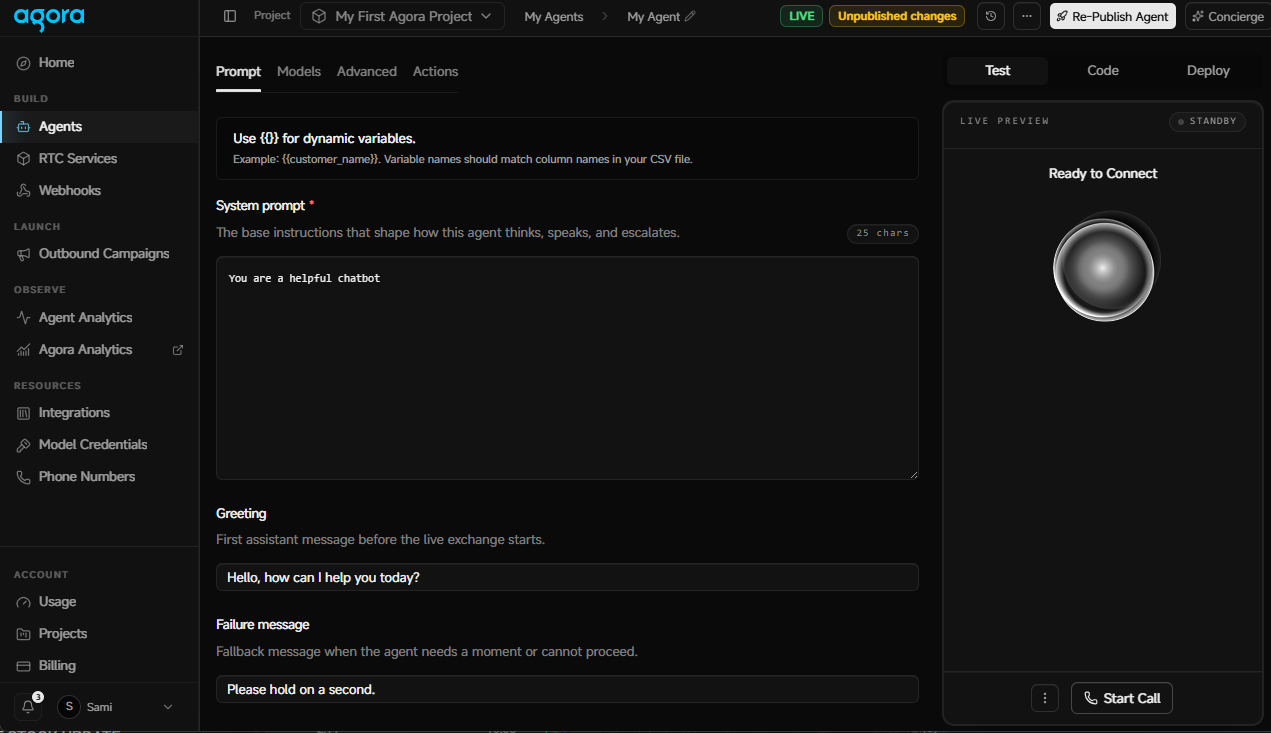Open Billing page
The image size is (1271, 733).
click(57, 665)
